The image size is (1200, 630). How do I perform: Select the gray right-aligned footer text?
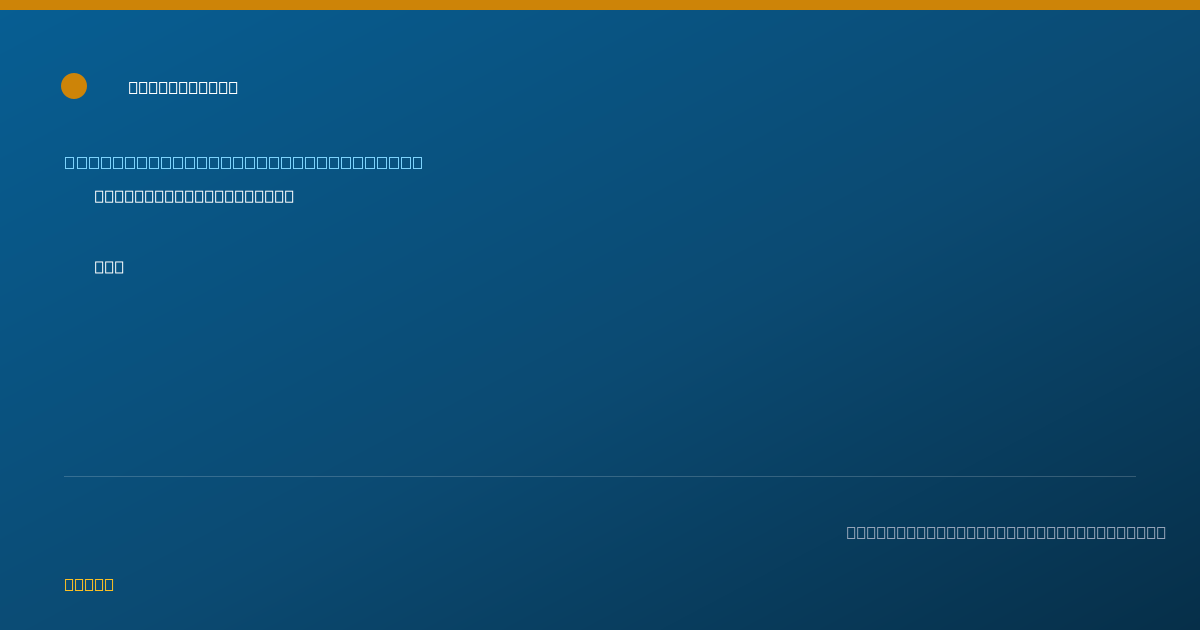pyautogui.click(x=1006, y=532)
